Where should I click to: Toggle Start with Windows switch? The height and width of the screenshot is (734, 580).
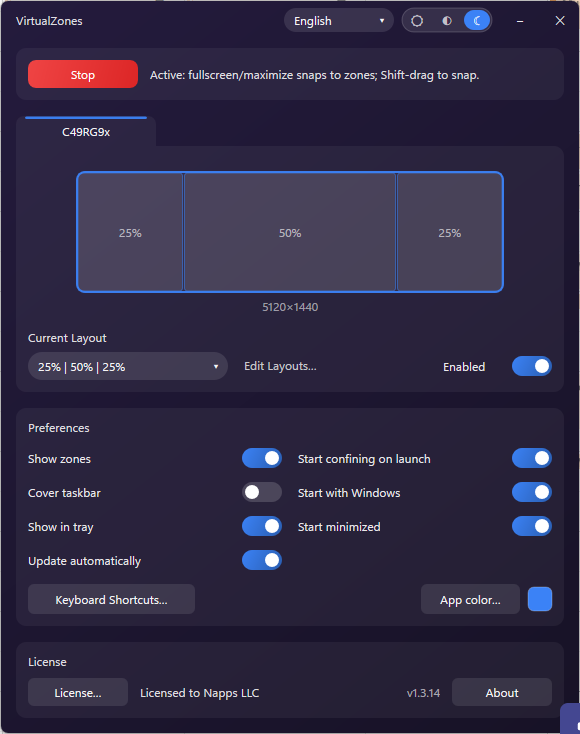click(x=531, y=492)
